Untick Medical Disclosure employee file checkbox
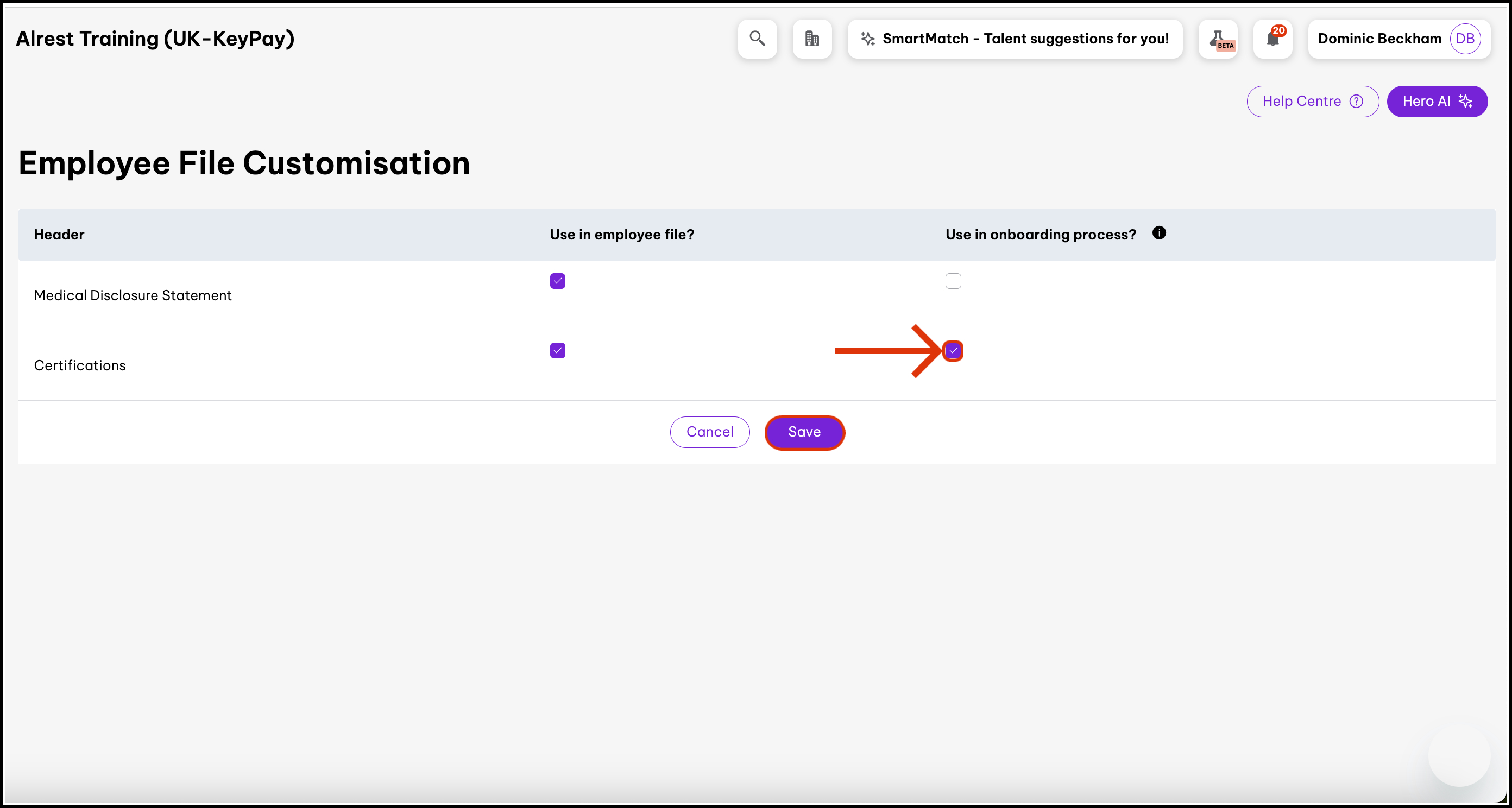Image resolution: width=1512 pixels, height=808 pixels. [x=557, y=281]
